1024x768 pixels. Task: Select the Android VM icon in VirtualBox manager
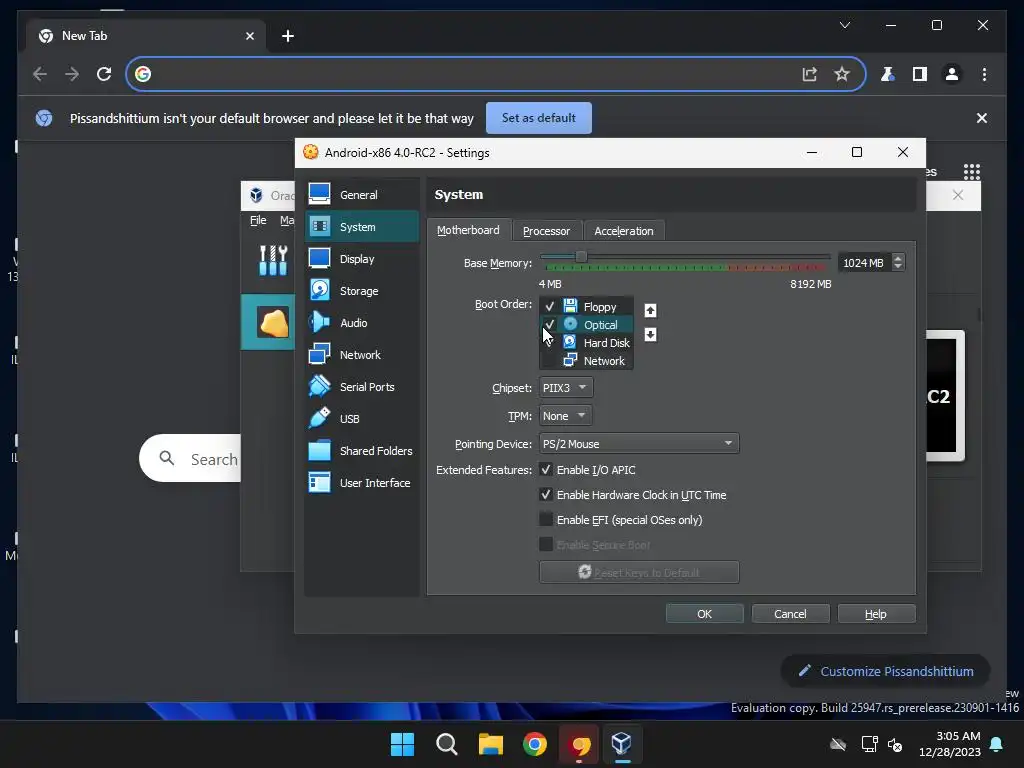tap(273, 322)
